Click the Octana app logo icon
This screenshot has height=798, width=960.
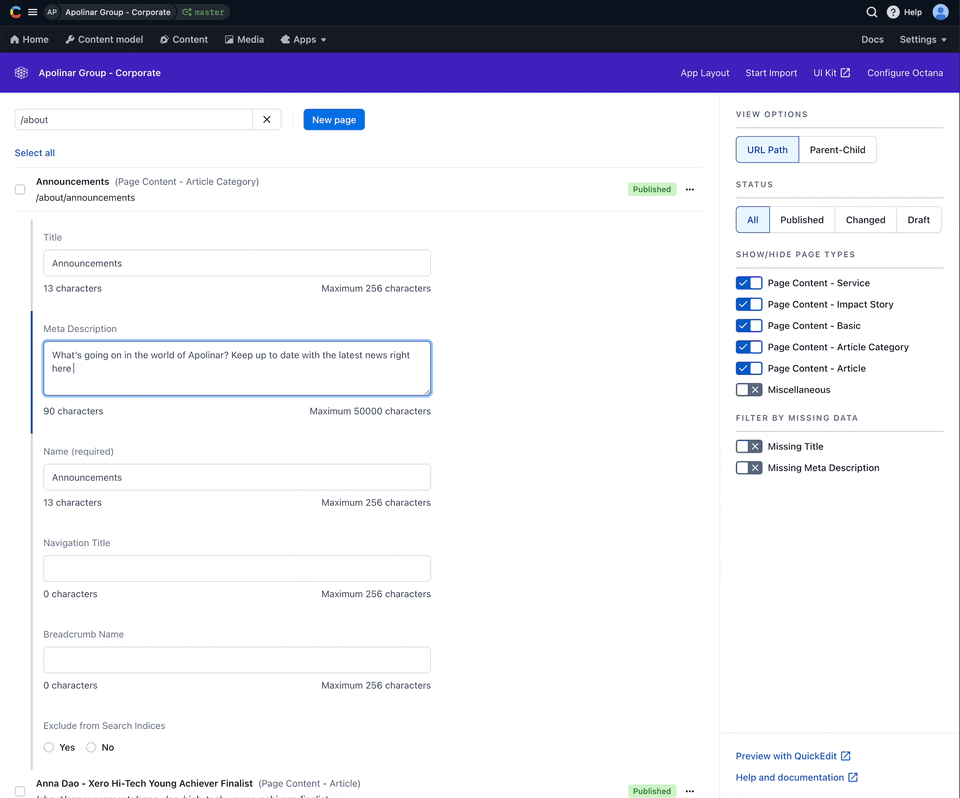[21, 73]
